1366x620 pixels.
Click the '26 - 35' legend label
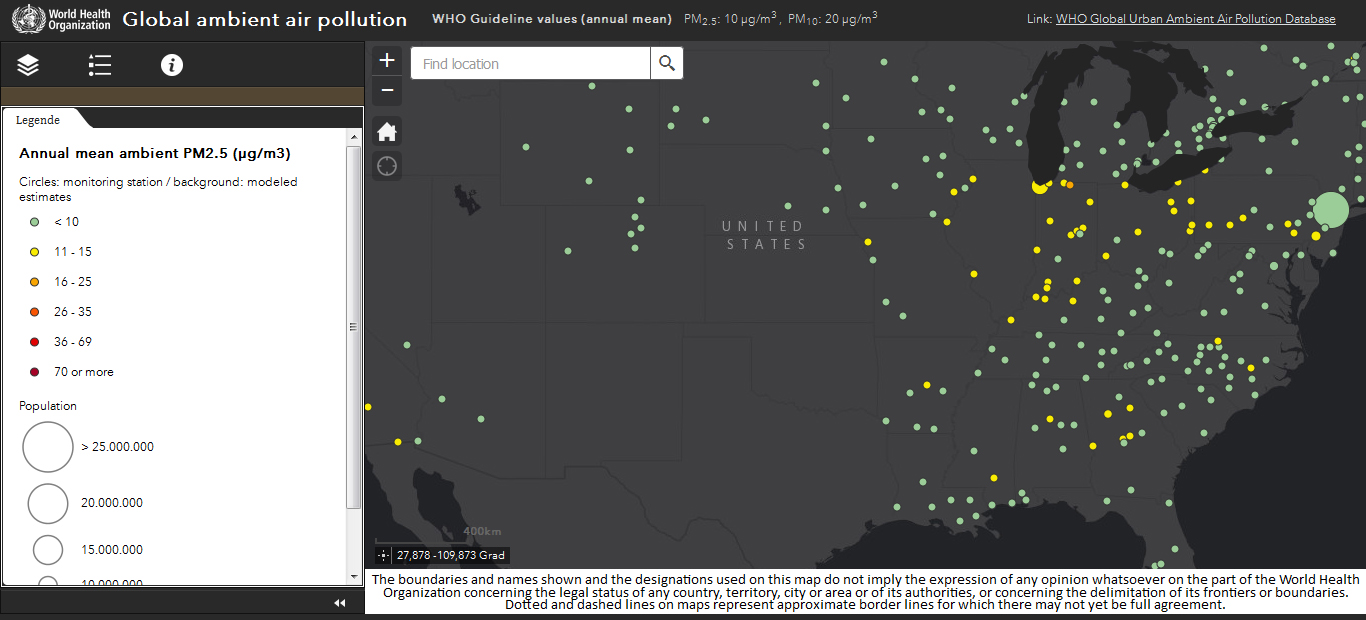(x=73, y=312)
